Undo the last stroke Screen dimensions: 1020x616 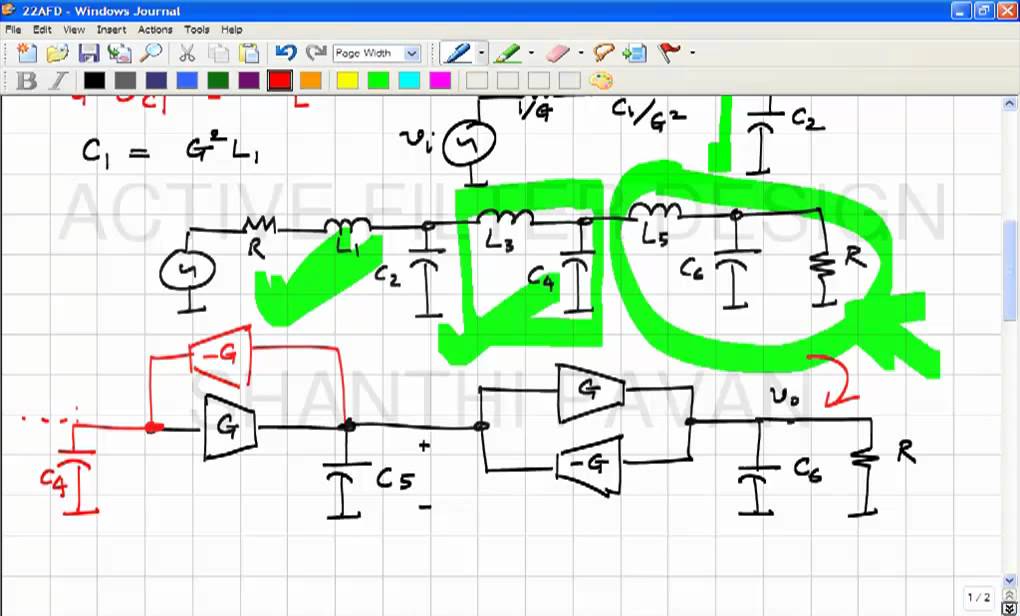[x=286, y=53]
